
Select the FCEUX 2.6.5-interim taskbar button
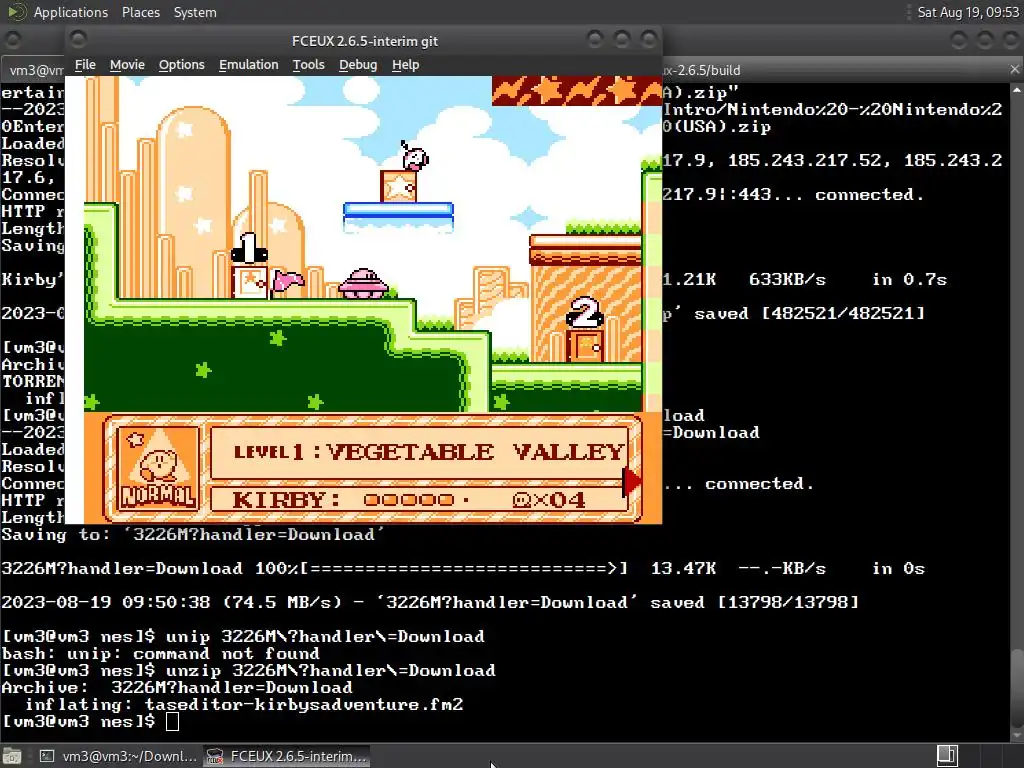tap(286, 756)
